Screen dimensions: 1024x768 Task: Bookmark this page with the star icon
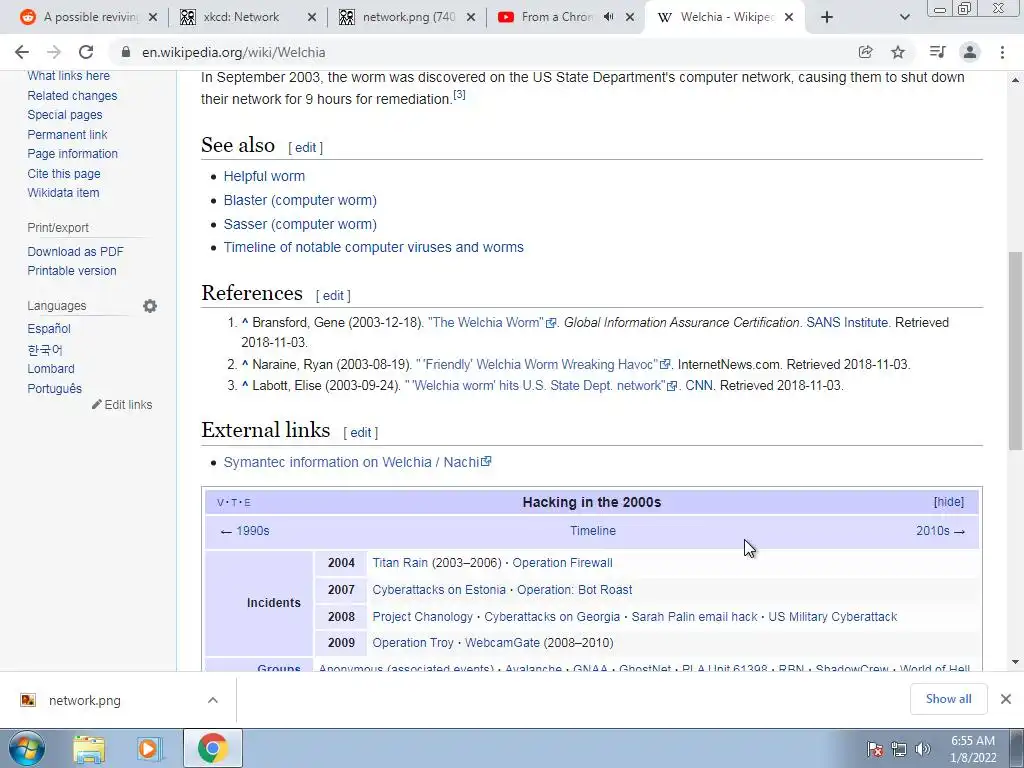click(x=898, y=52)
